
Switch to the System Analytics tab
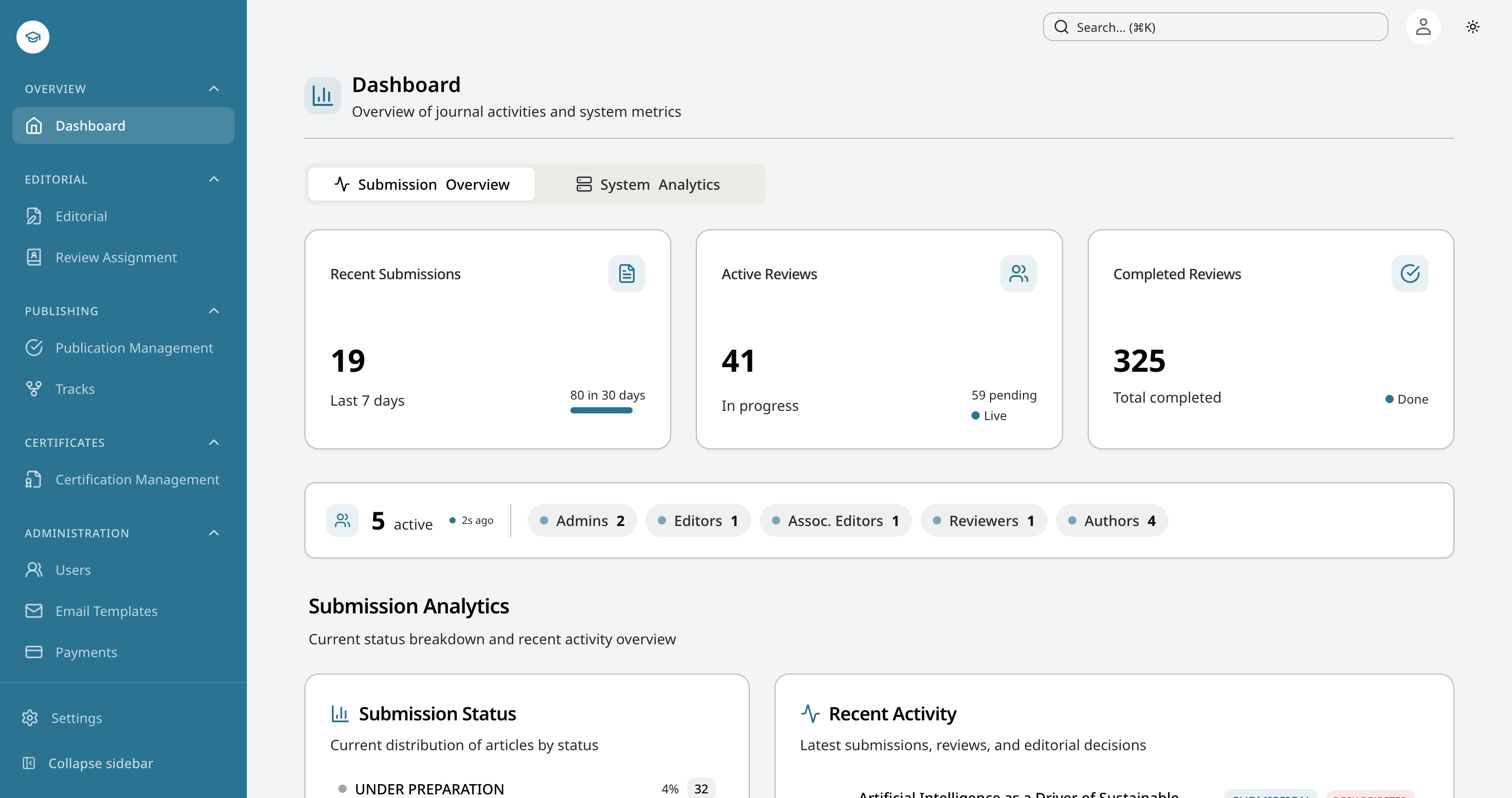tap(647, 184)
